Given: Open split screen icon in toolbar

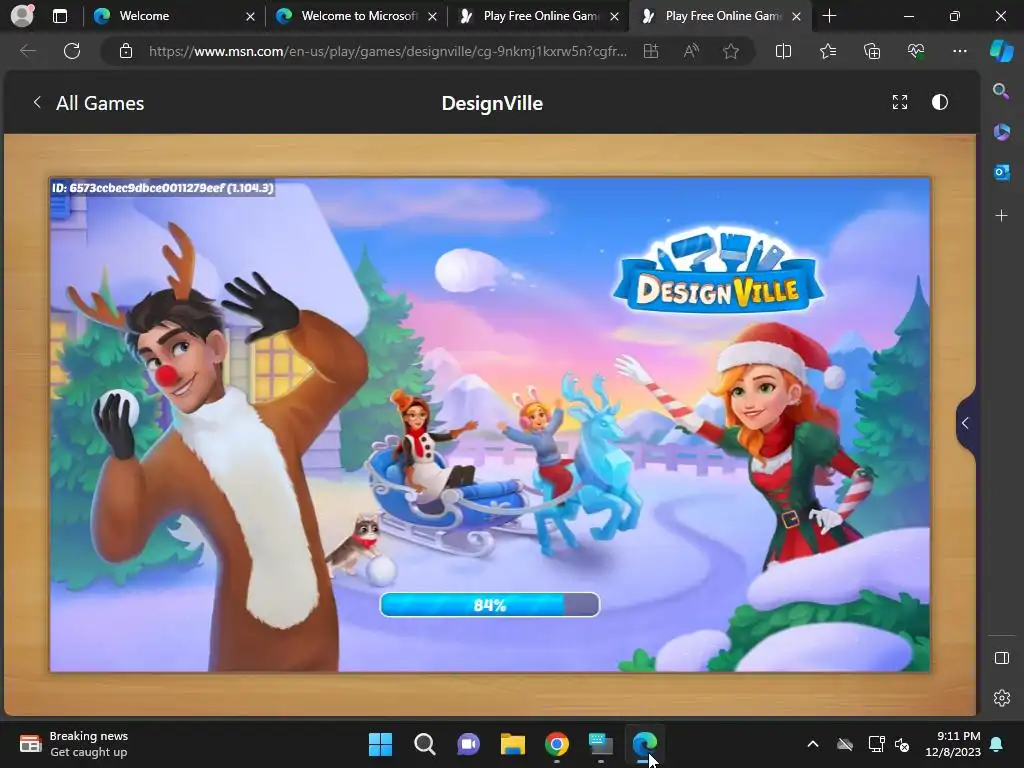Looking at the screenshot, I should [x=783, y=51].
